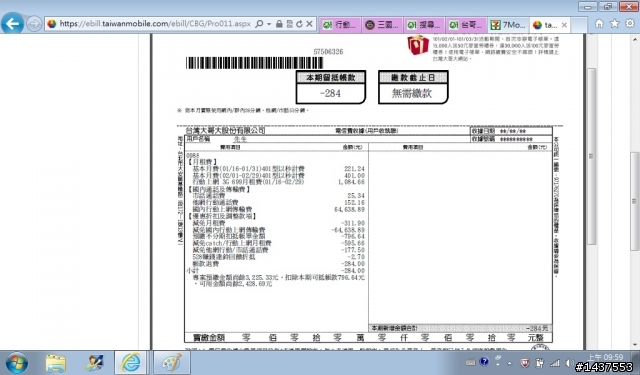Screen dimensions: 640x375
Task: Click the 401.00 February monthly fee amount
Action: [x=354, y=175]
